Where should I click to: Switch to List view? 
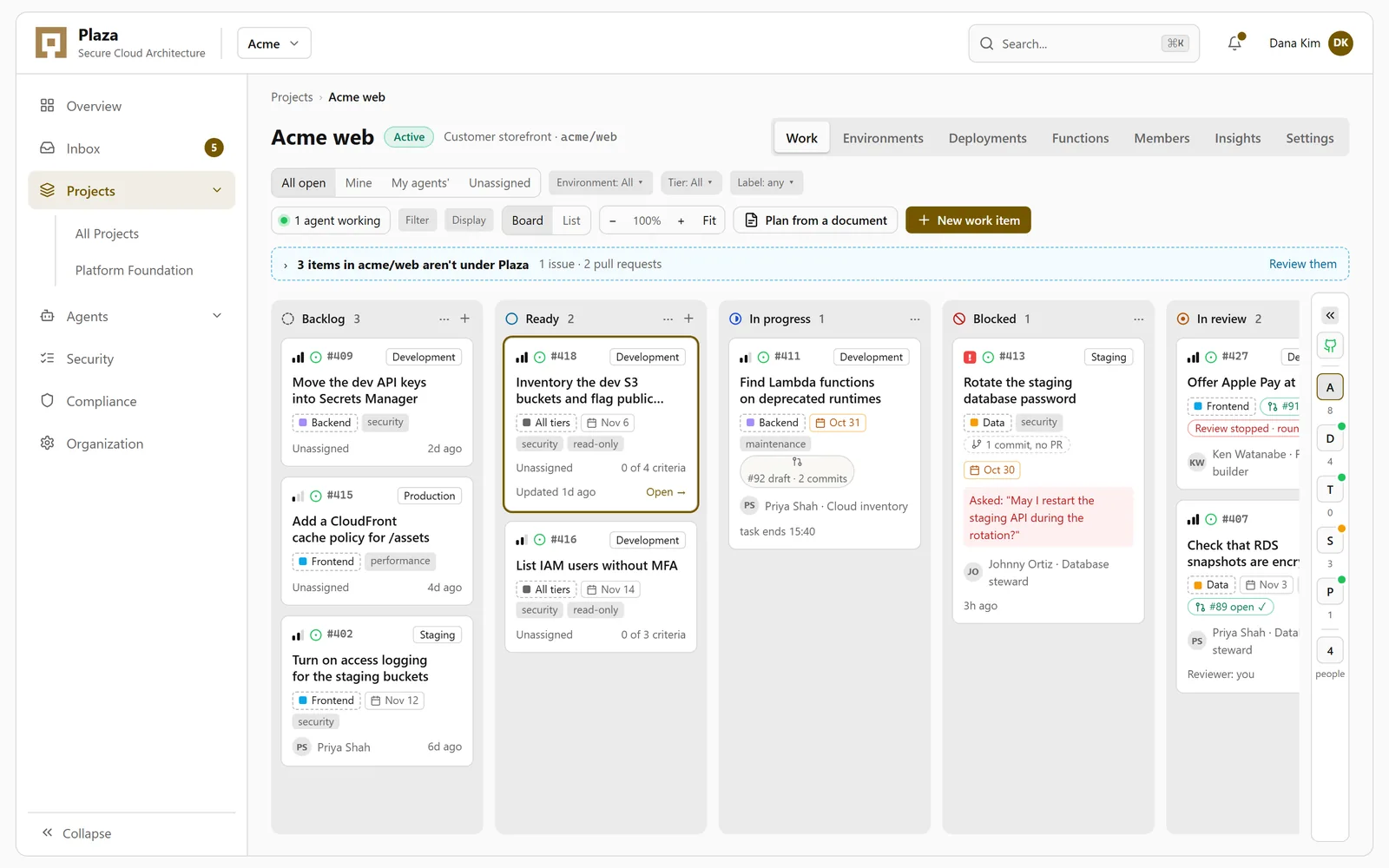(x=571, y=220)
